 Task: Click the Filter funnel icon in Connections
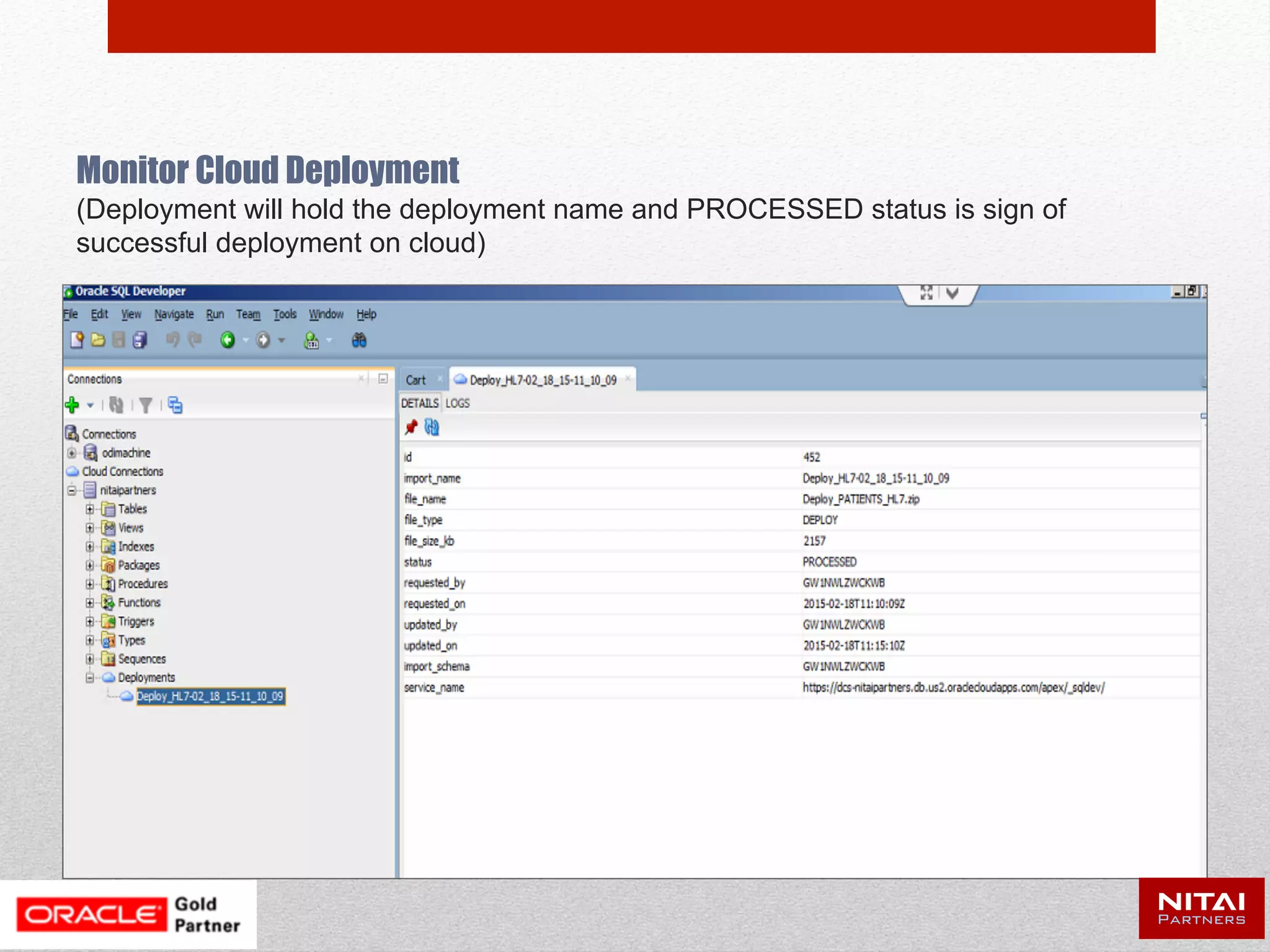click(x=146, y=405)
